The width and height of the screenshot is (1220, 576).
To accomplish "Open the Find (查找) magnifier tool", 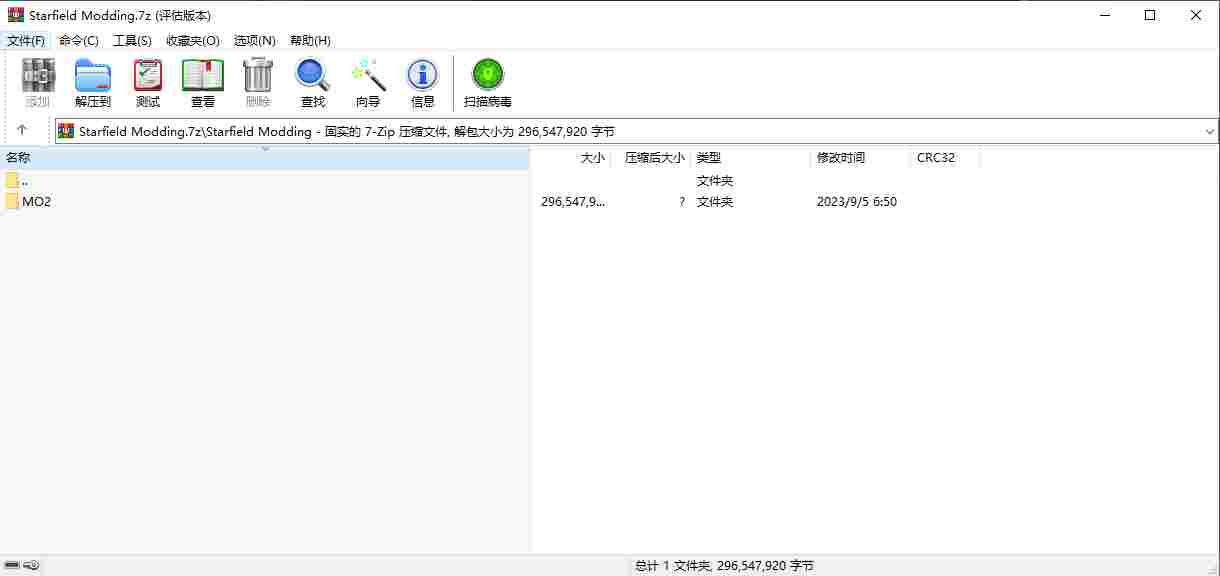I will (x=312, y=75).
